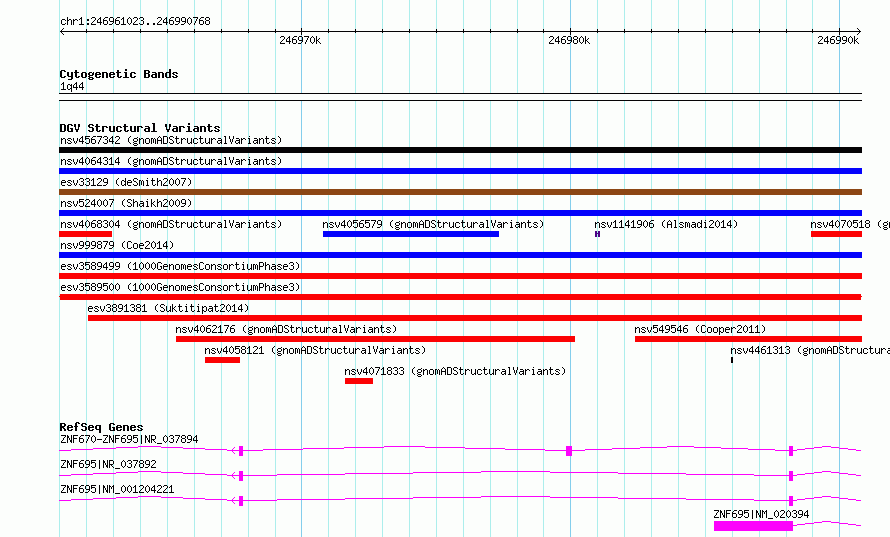Viewport: 890px width, 537px height.
Task: Open variant label nsv4068304 (gnomADStructuralVariants)
Action: [171, 224]
